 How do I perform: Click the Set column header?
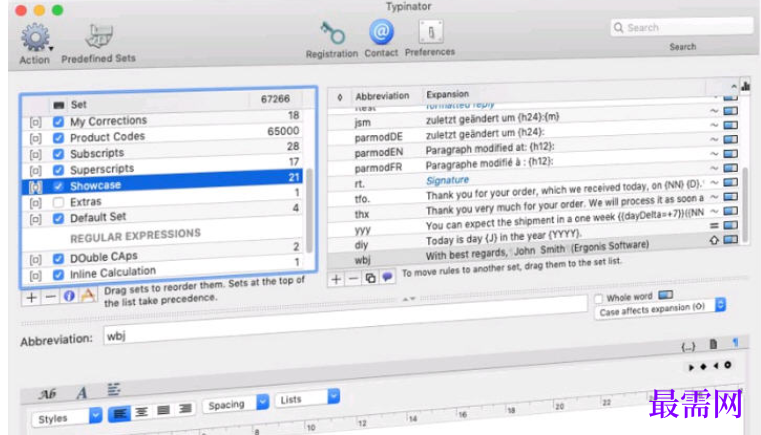pos(79,104)
